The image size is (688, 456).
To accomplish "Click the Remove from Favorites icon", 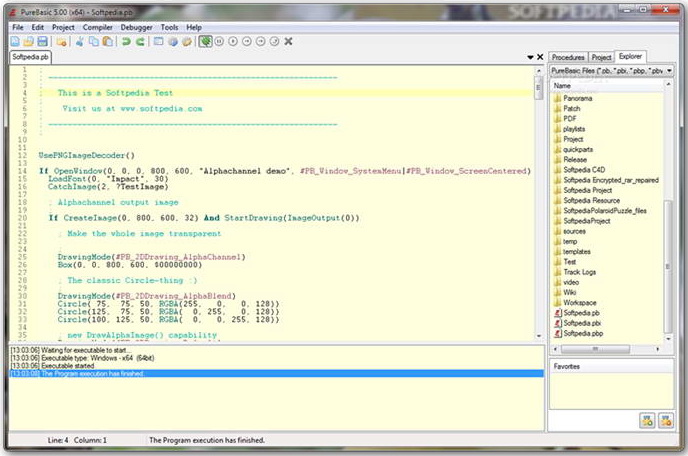I will 666,420.
